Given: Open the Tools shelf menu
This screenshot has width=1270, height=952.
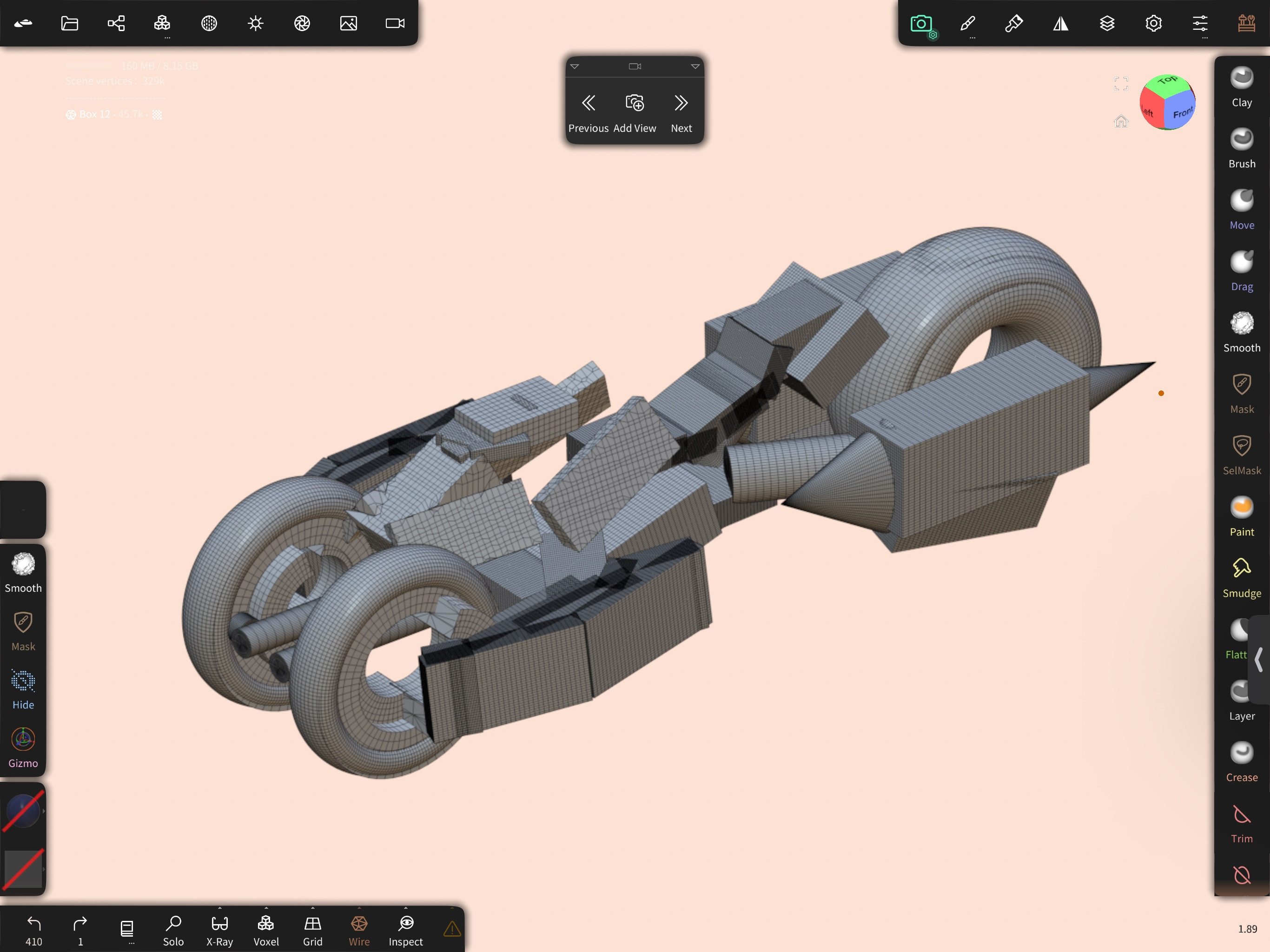Looking at the screenshot, I should point(1246,24).
